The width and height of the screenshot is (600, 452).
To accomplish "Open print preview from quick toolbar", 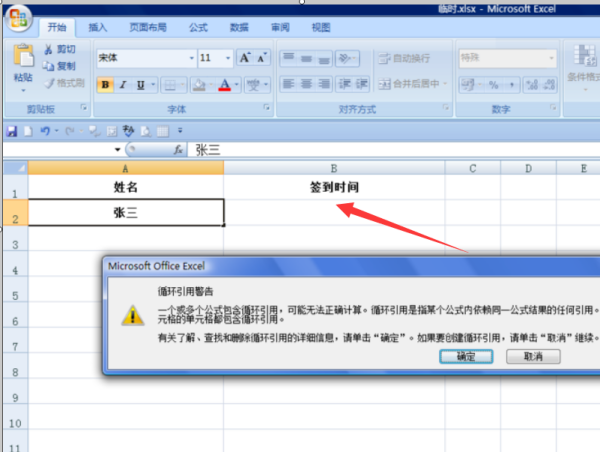I will [145, 131].
